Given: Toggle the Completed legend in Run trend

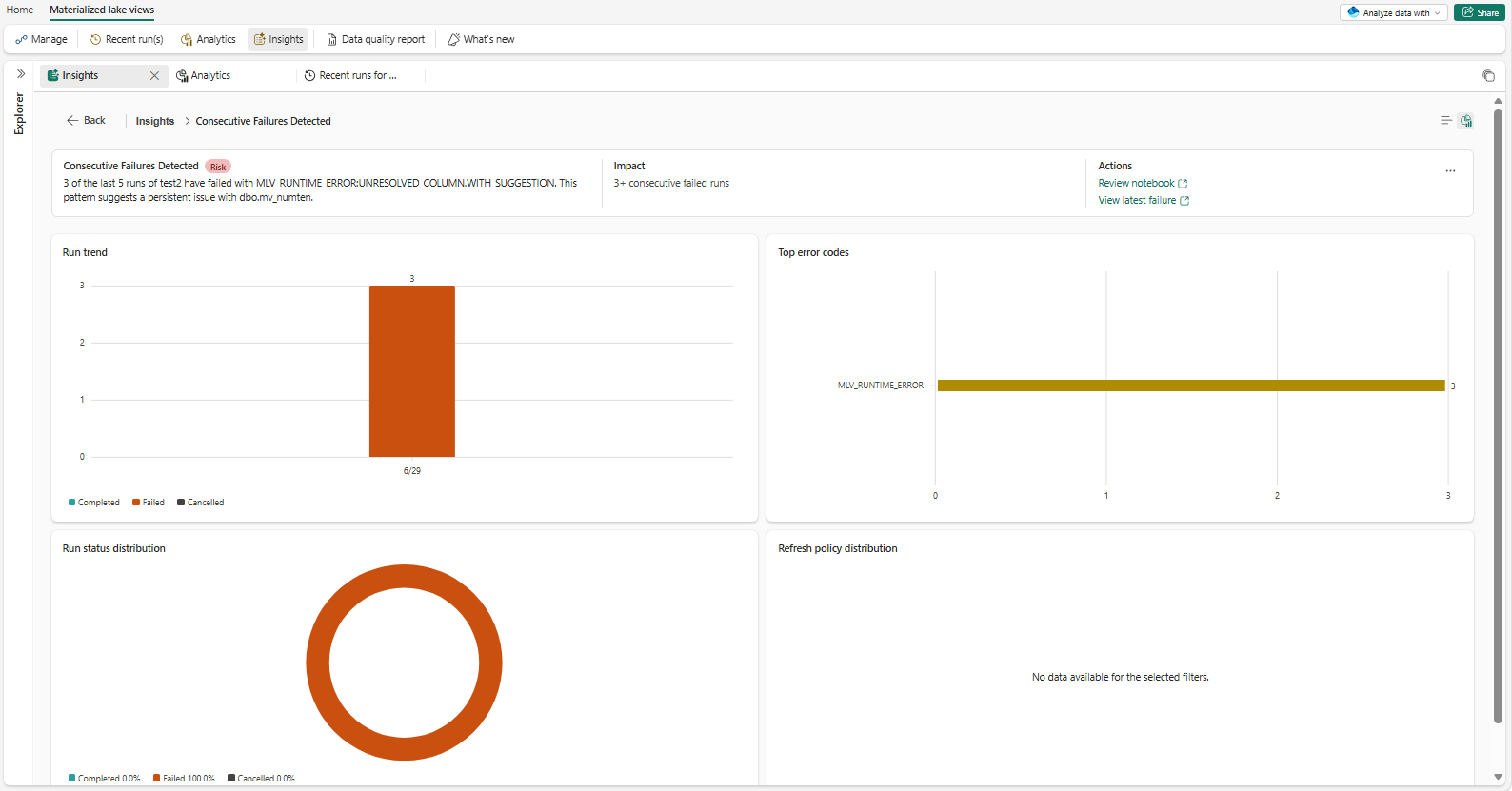Looking at the screenshot, I should click(x=94, y=503).
